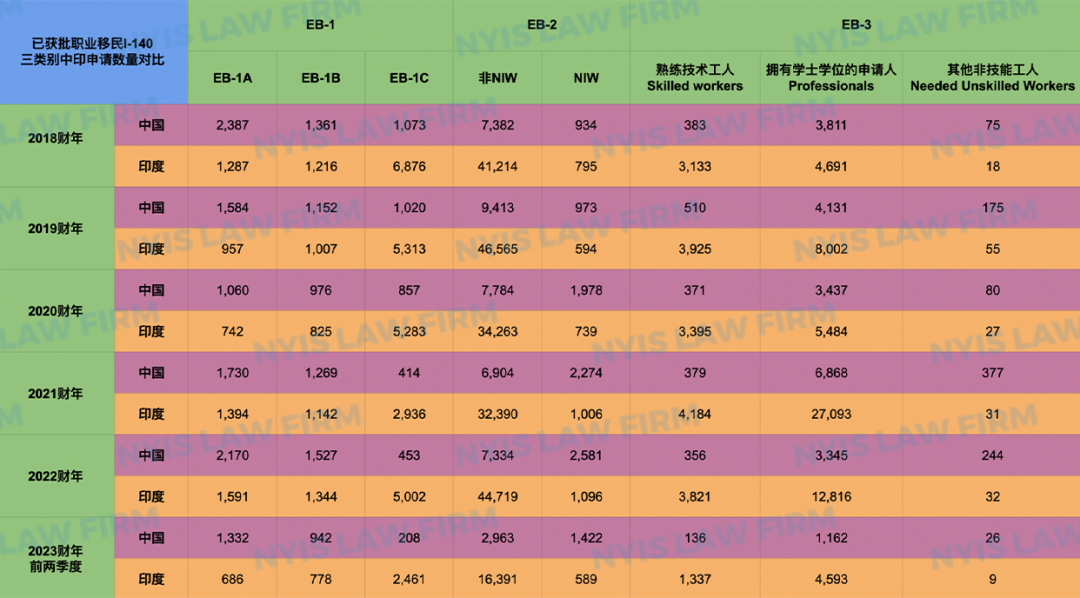Click the EB-2 category header
Screen dimensions: 1080x598
[x=541, y=25]
